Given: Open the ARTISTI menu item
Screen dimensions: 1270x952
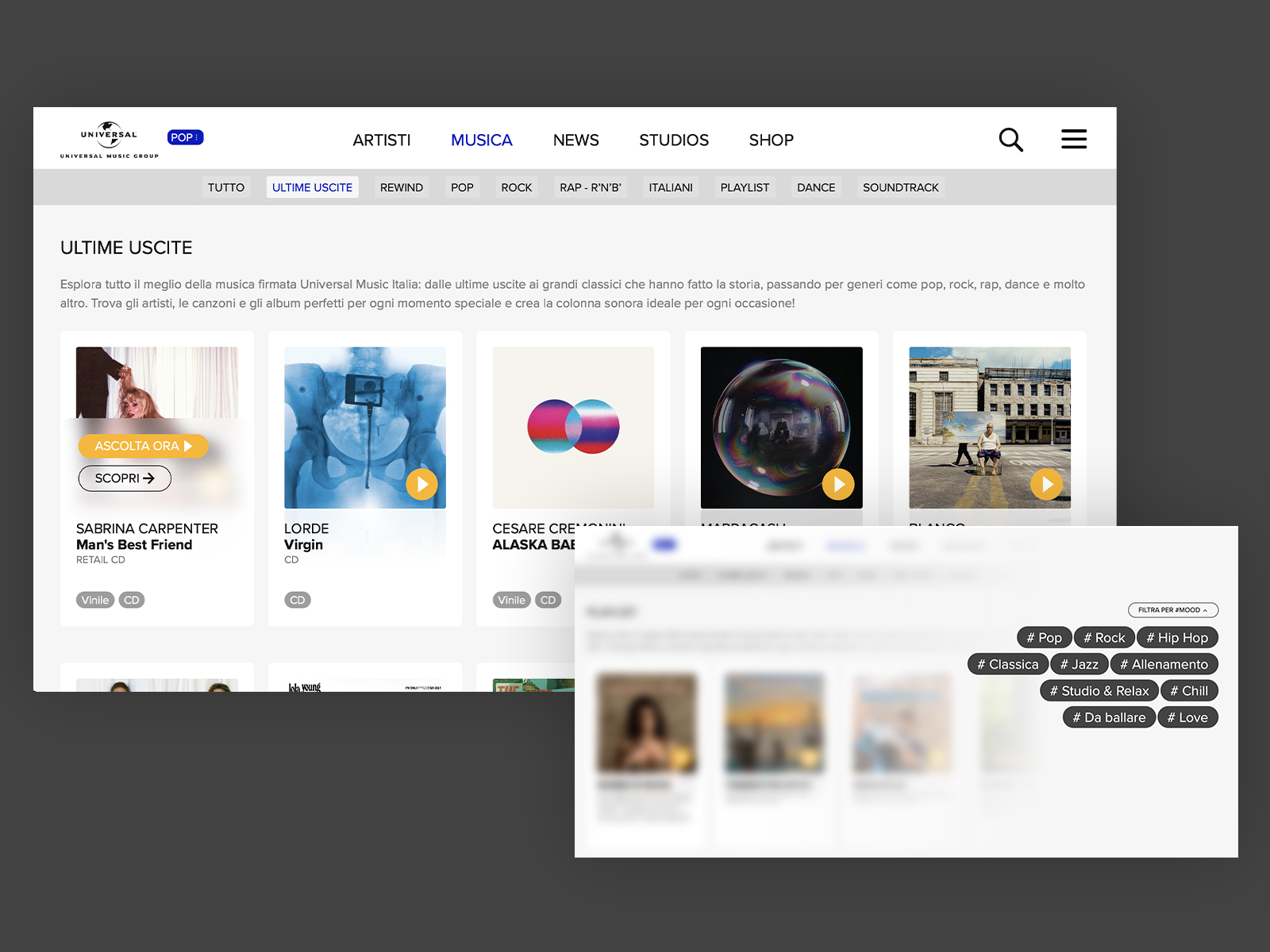Looking at the screenshot, I should tap(382, 140).
